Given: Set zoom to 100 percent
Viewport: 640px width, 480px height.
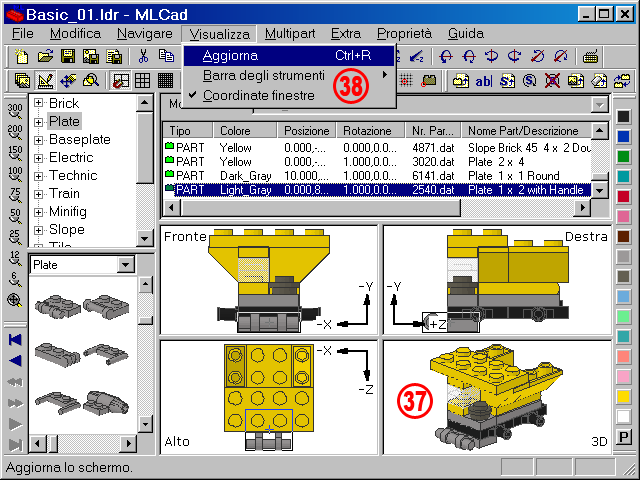Looking at the screenshot, I should coord(15,174).
